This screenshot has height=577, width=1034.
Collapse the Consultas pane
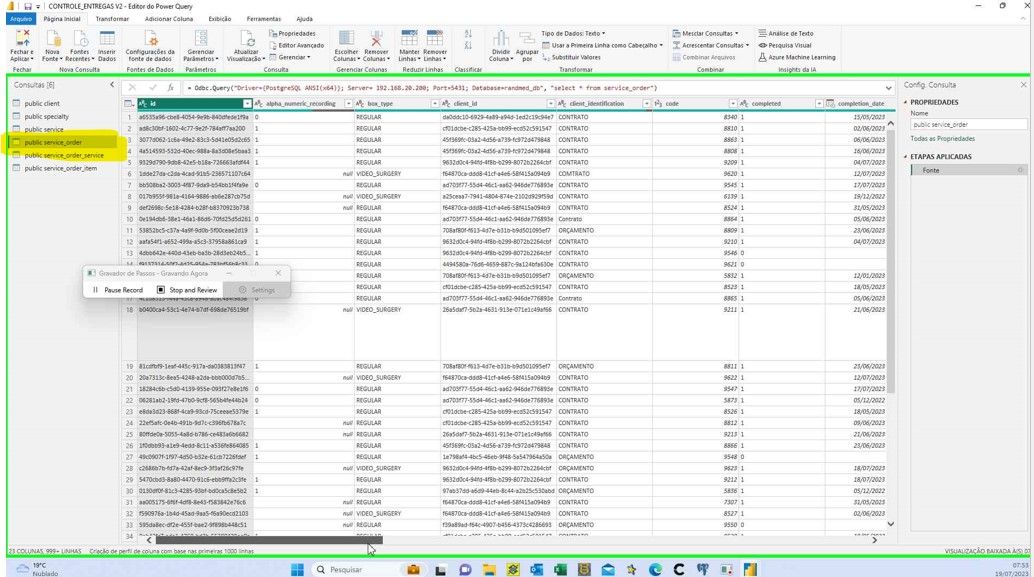111,84
